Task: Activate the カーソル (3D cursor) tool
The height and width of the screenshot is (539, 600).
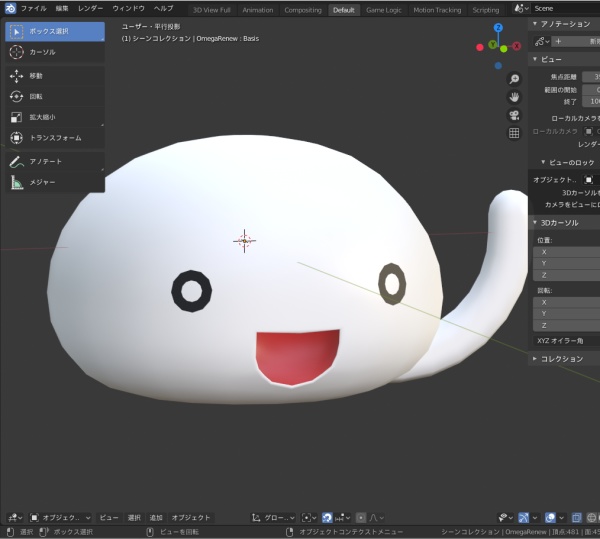Action: coord(55,52)
